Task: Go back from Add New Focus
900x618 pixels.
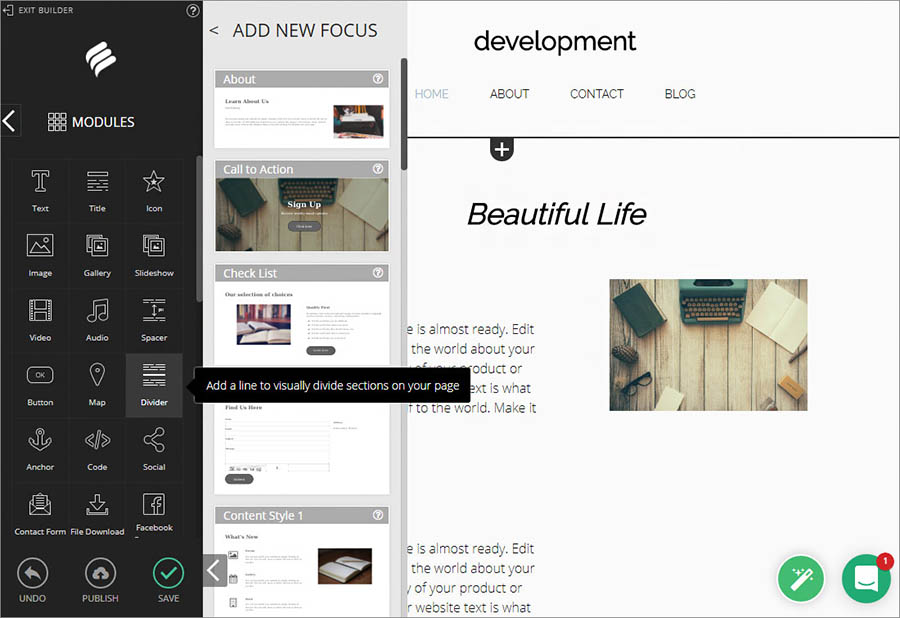Action: (x=214, y=30)
